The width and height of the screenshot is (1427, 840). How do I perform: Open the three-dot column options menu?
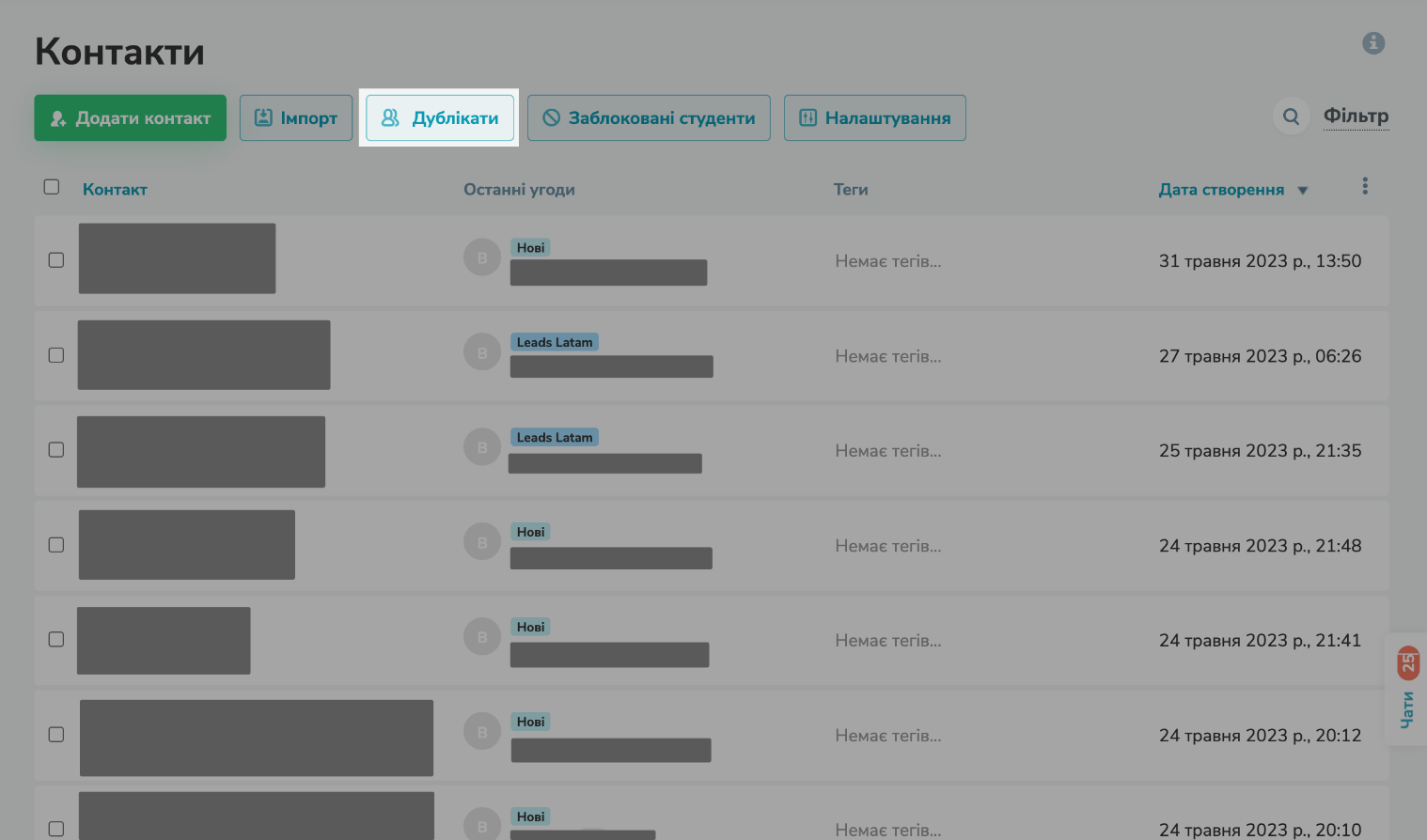pos(1365,187)
